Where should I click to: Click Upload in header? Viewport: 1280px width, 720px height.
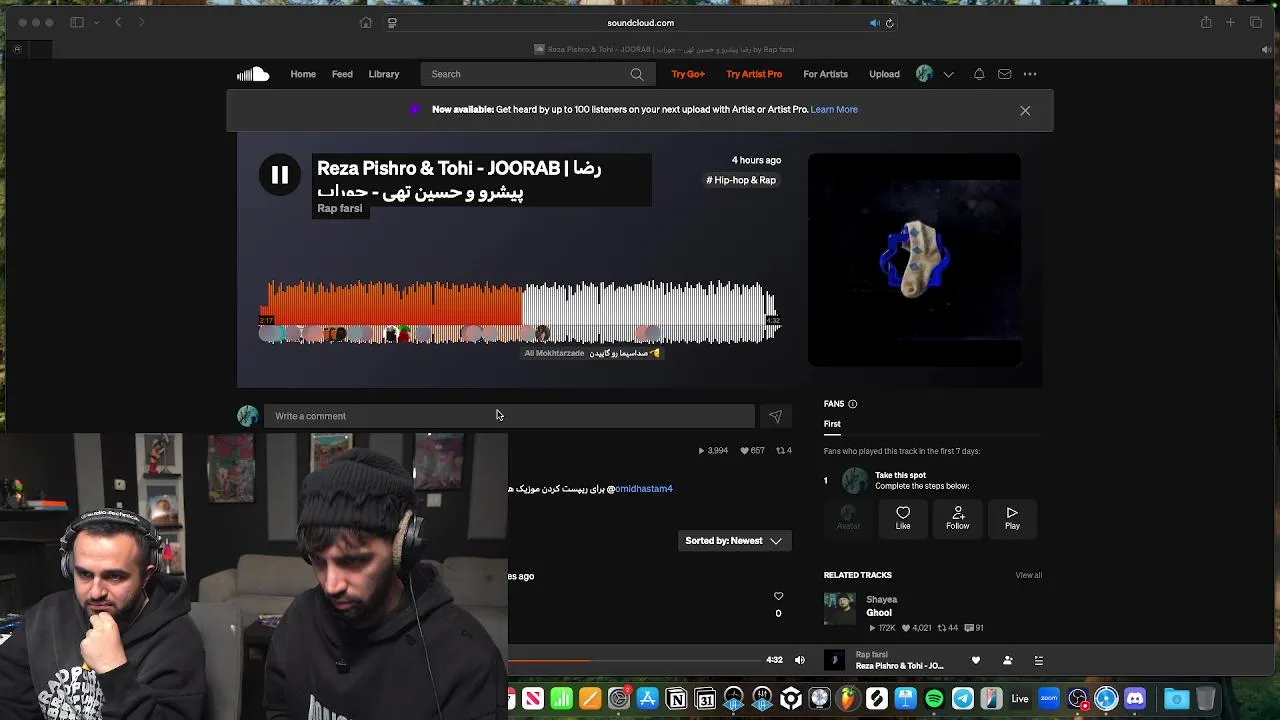tap(884, 74)
